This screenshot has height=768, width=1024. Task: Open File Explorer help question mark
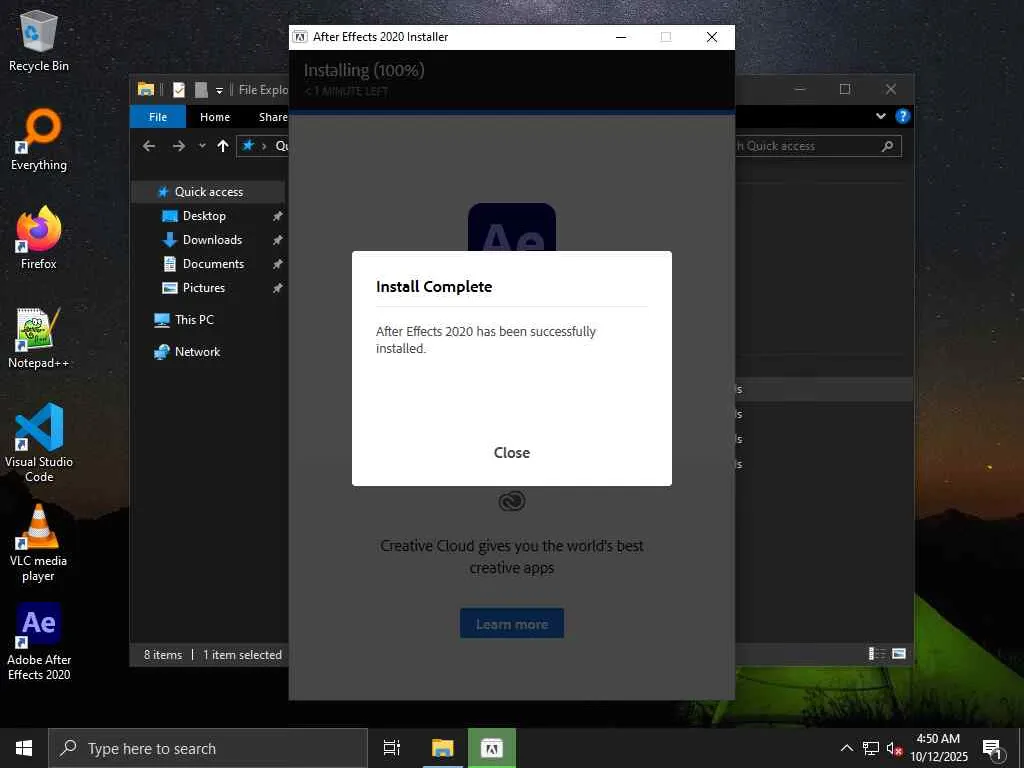pos(903,116)
